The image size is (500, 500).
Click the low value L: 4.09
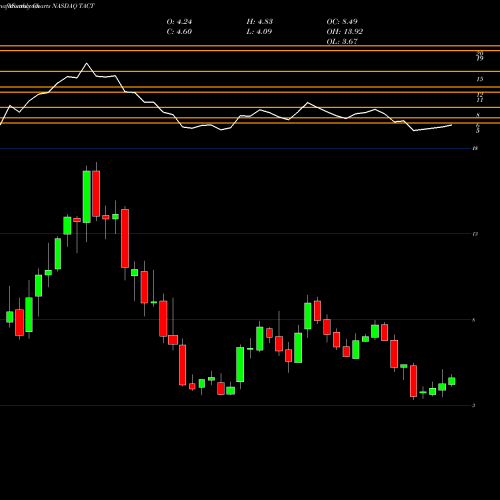pyautogui.click(x=259, y=32)
